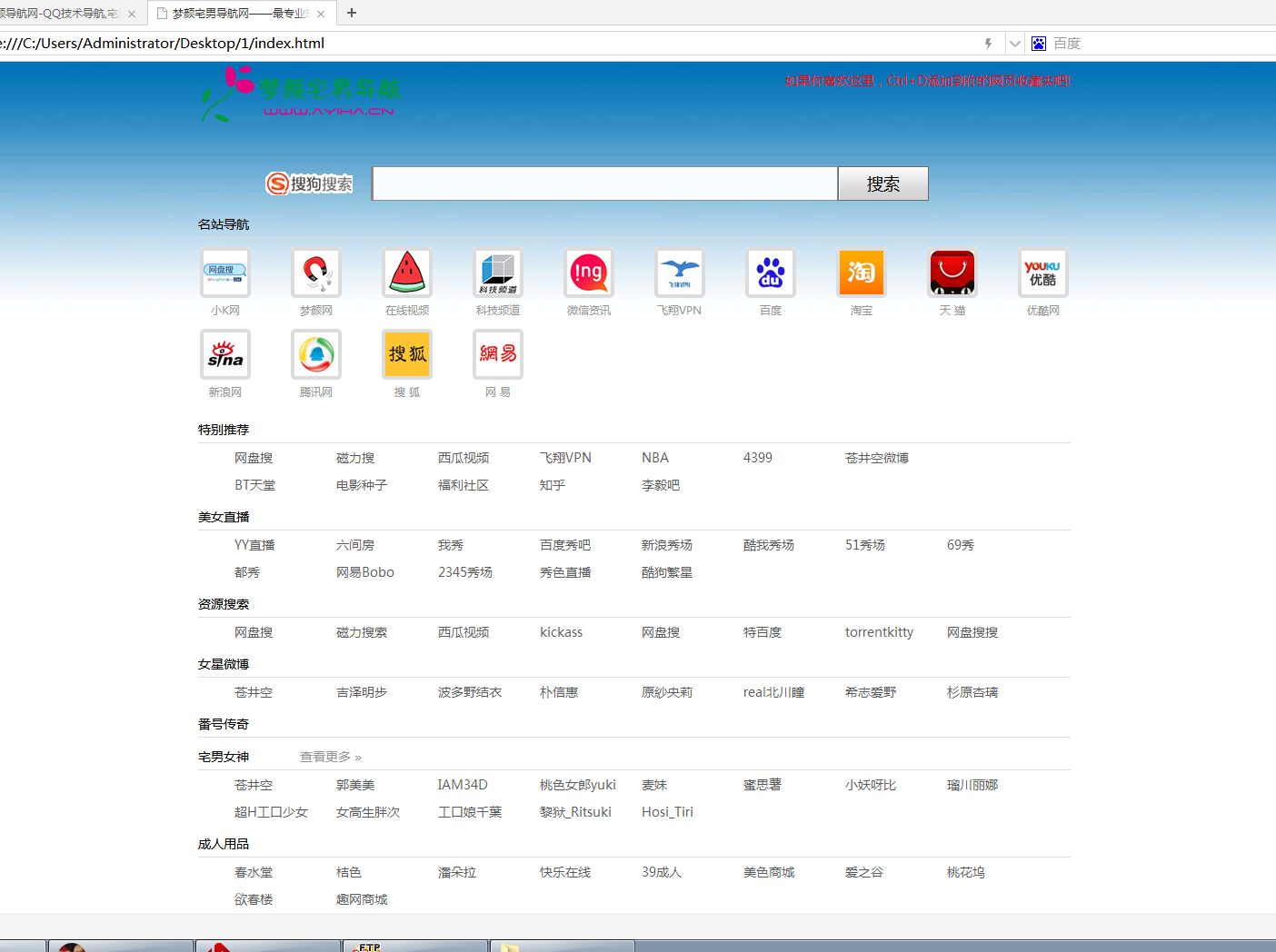Viewport: 1276px width, 952px height.
Task: Open the 39成人 link
Action: pos(662,872)
